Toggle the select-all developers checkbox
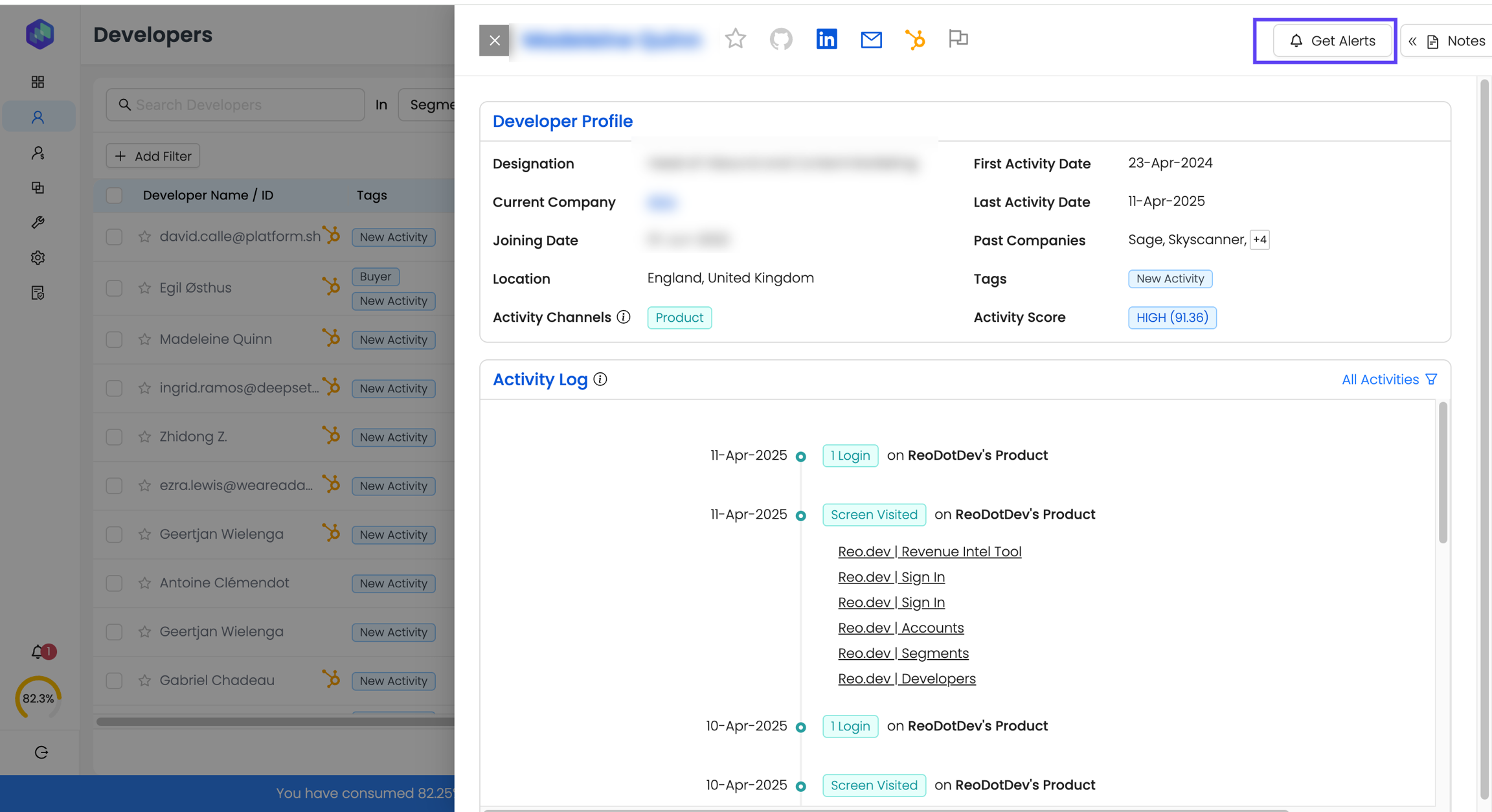This screenshot has height=812, width=1492. (x=114, y=196)
